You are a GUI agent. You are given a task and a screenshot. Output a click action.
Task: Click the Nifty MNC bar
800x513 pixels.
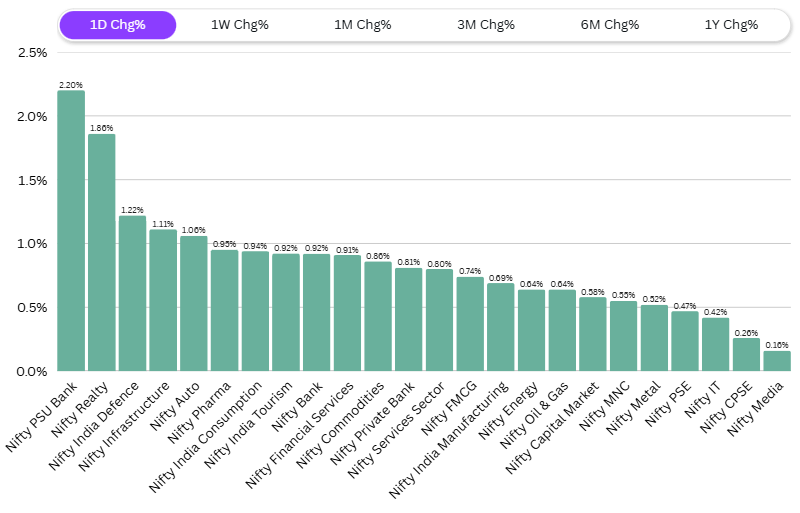tap(623, 336)
